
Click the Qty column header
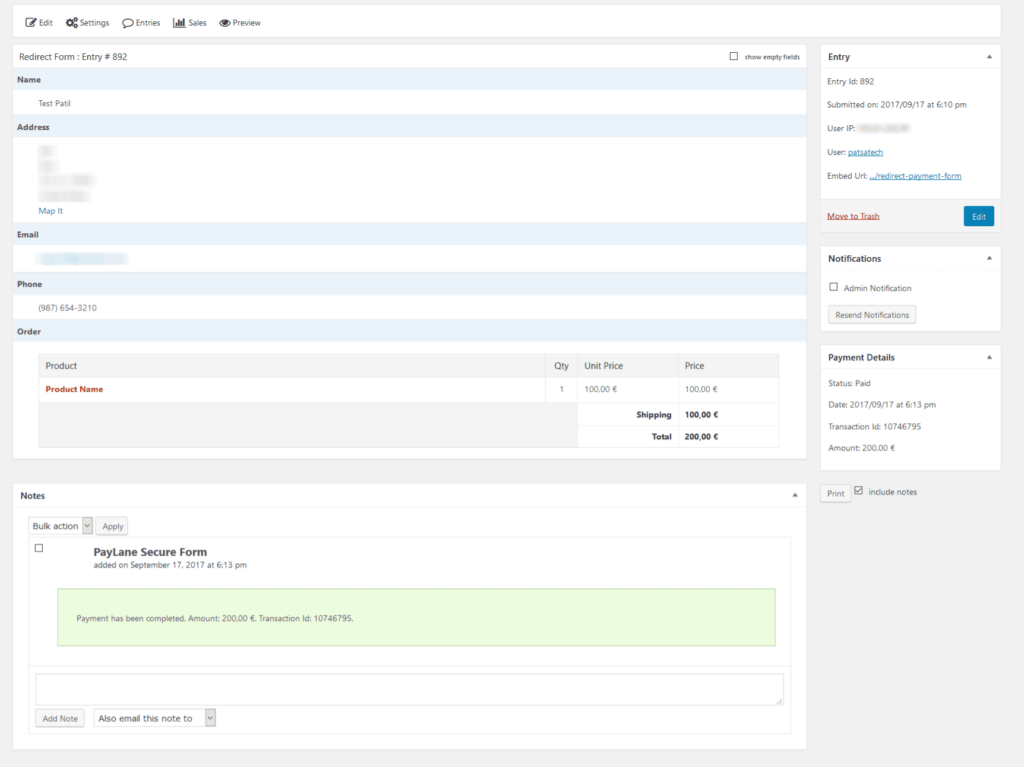pyautogui.click(x=562, y=366)
